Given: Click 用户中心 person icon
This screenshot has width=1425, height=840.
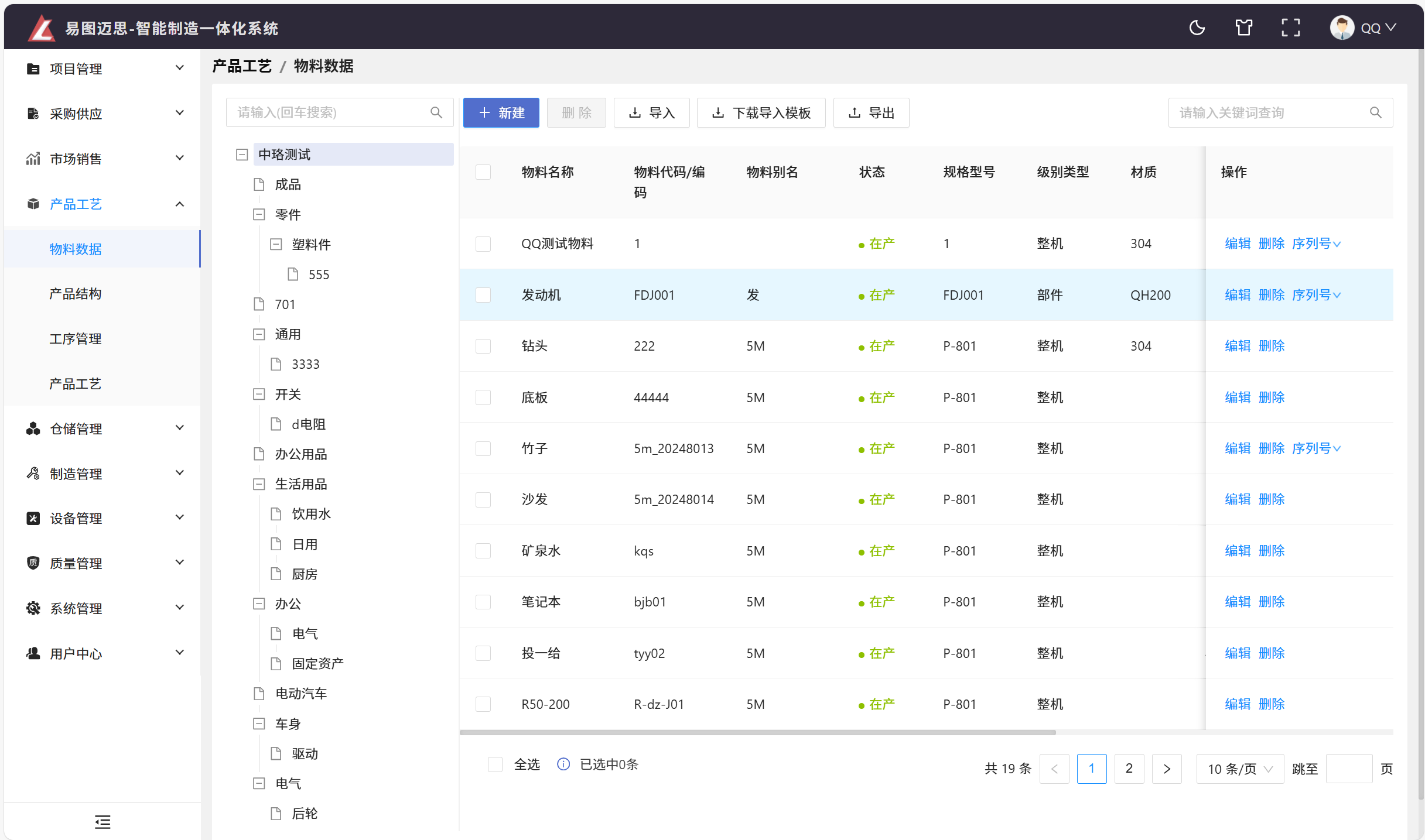Looking at the screenshot, I should (x=33, y=653).
